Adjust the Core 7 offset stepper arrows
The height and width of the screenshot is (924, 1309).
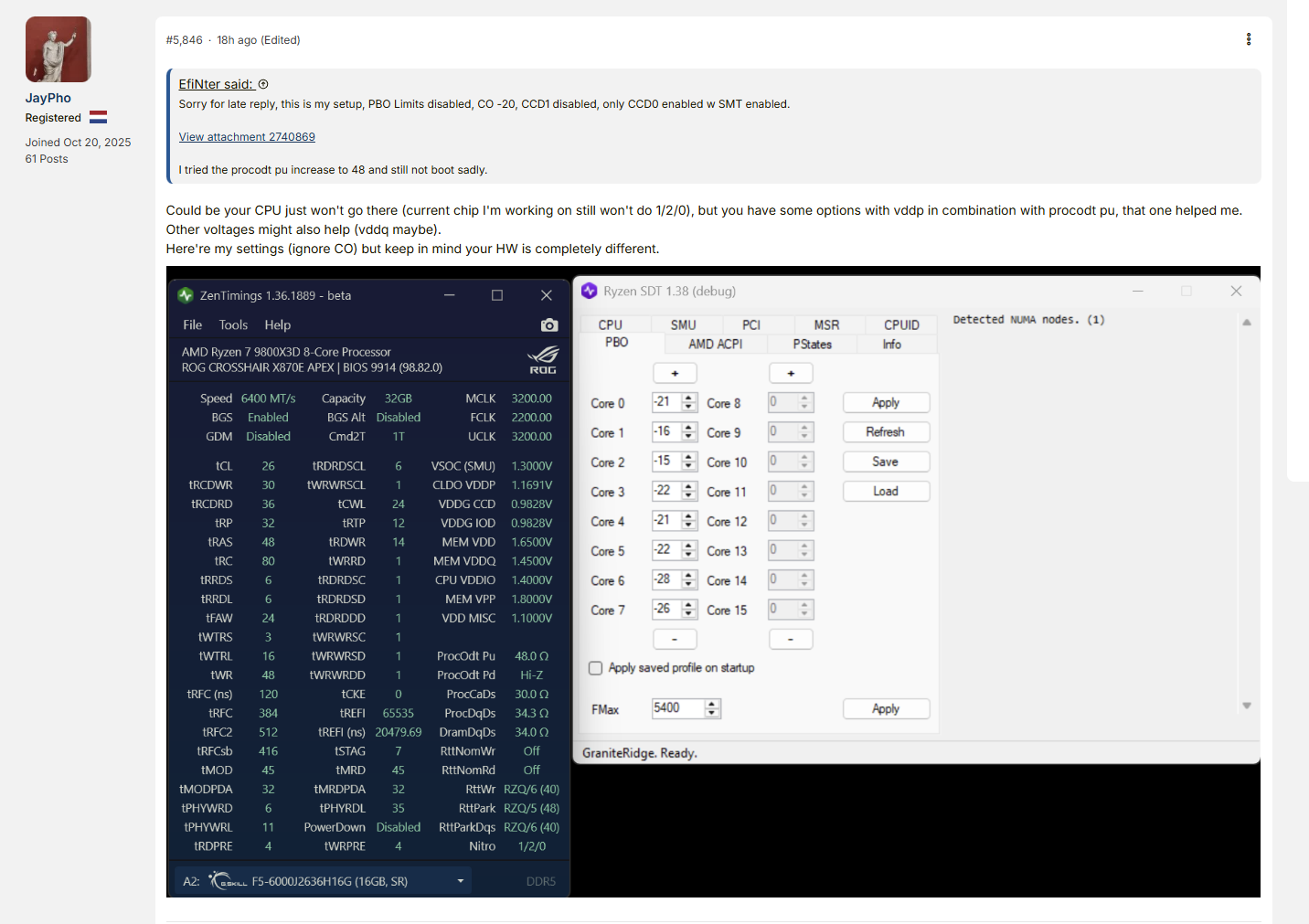[689, 610]
